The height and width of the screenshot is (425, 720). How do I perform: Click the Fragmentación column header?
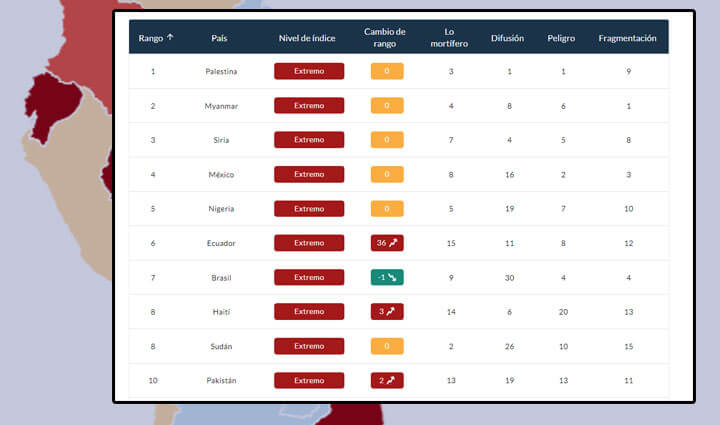627,38
